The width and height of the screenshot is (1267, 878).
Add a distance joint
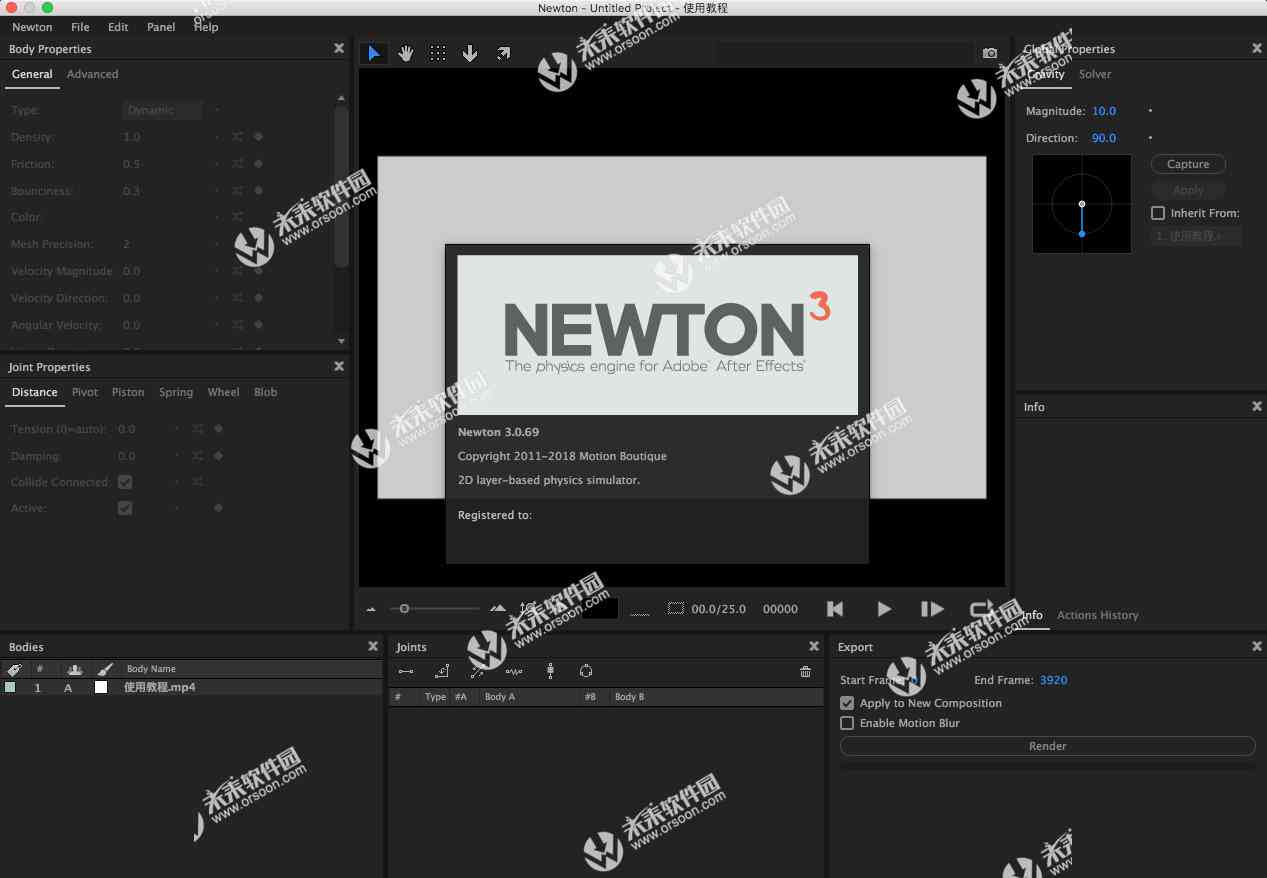click(x=406, y=672)
